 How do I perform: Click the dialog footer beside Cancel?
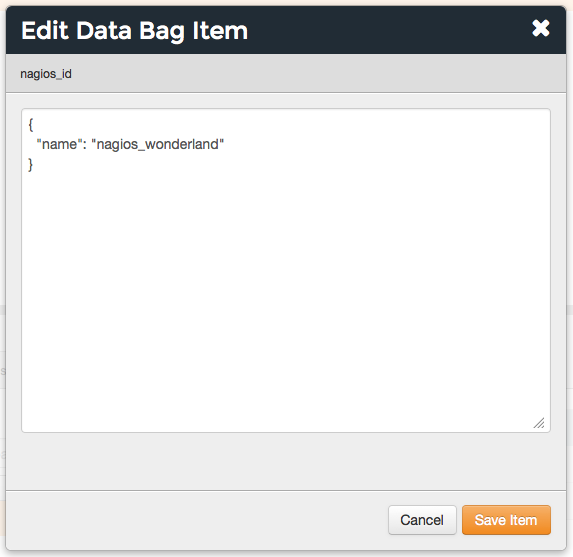(197, 520)
